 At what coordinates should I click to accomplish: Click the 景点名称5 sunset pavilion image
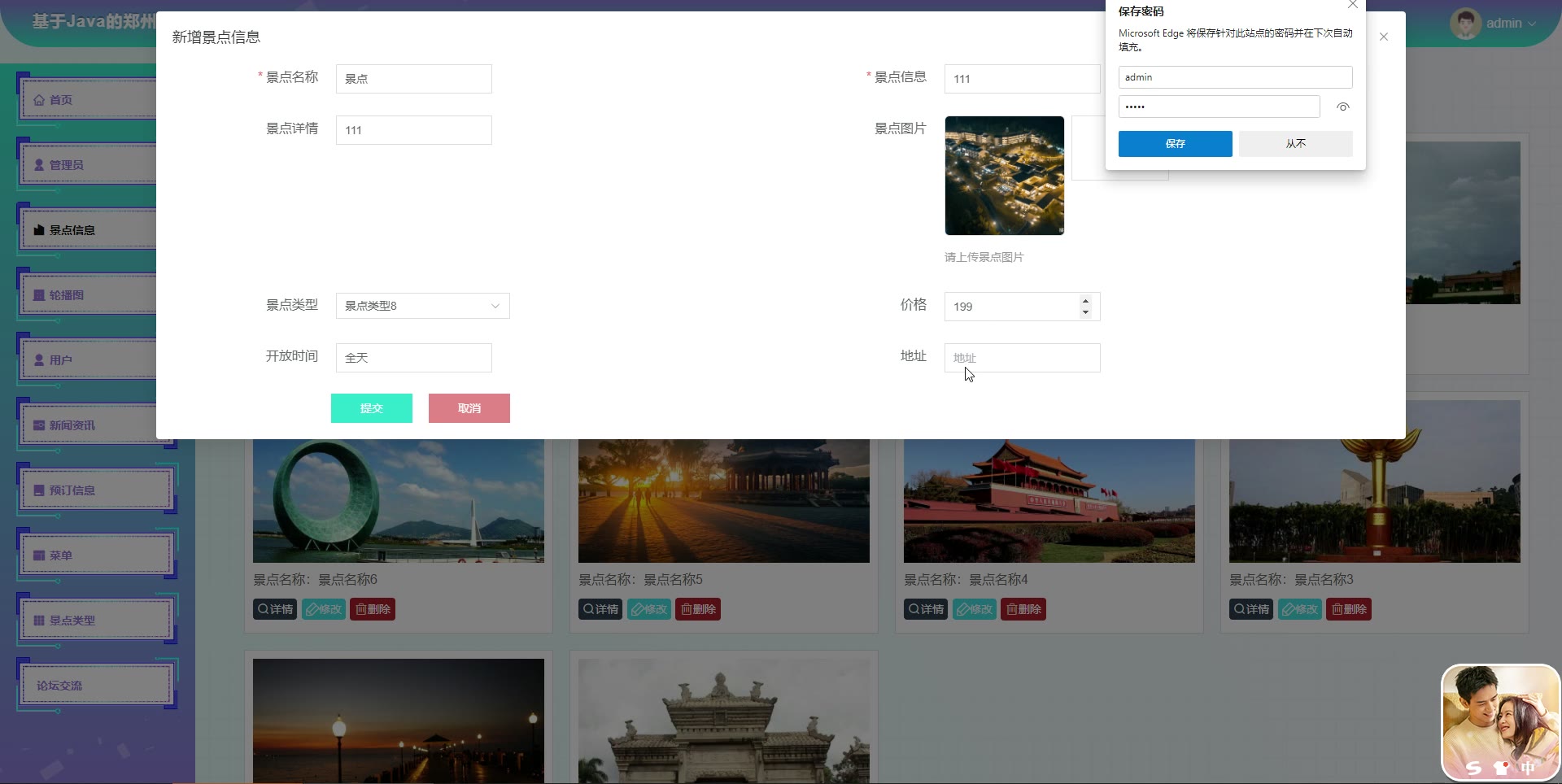724,501
